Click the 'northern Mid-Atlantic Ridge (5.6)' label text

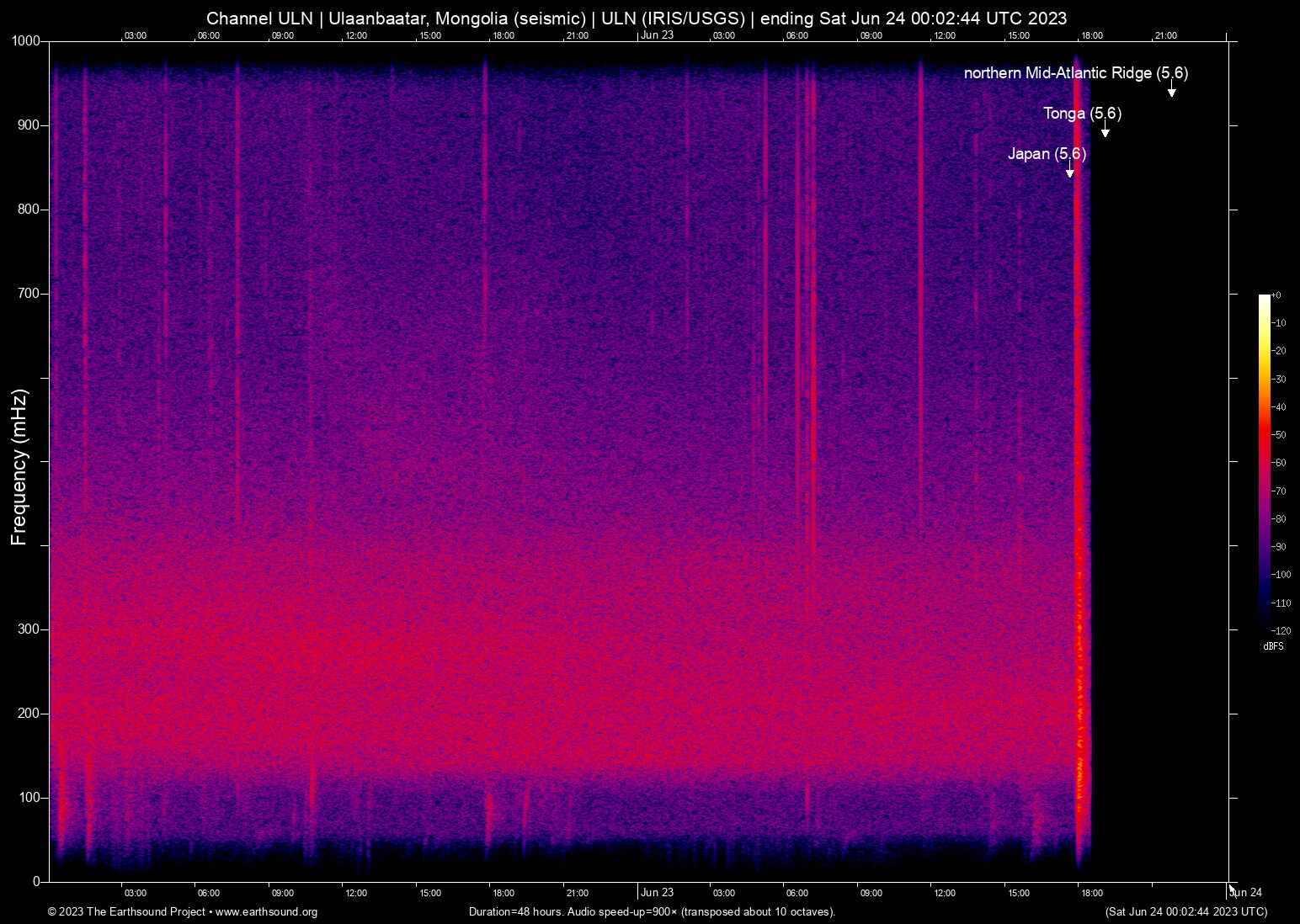[1076, 73]
